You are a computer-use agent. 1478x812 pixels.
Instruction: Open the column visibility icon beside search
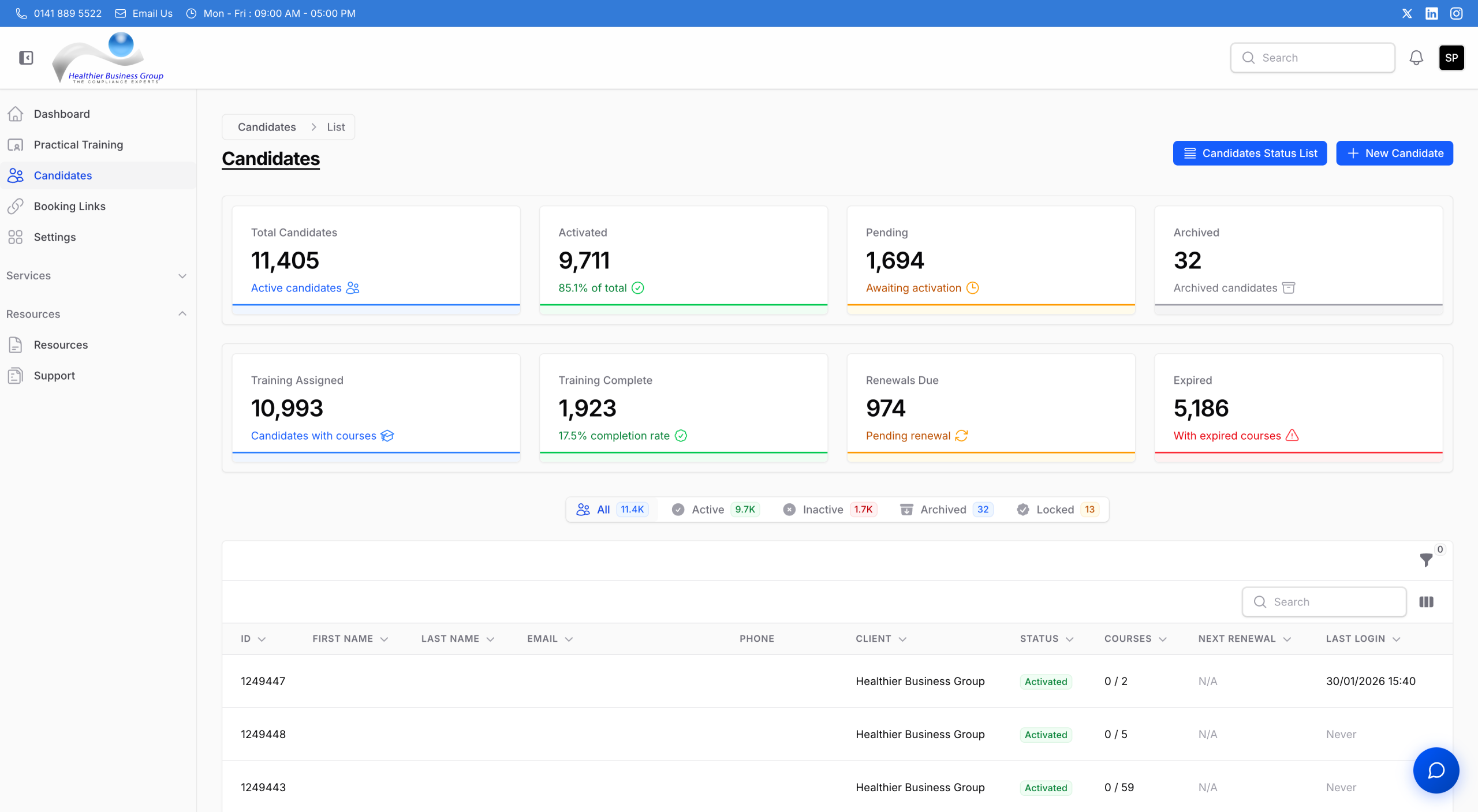1426,602
